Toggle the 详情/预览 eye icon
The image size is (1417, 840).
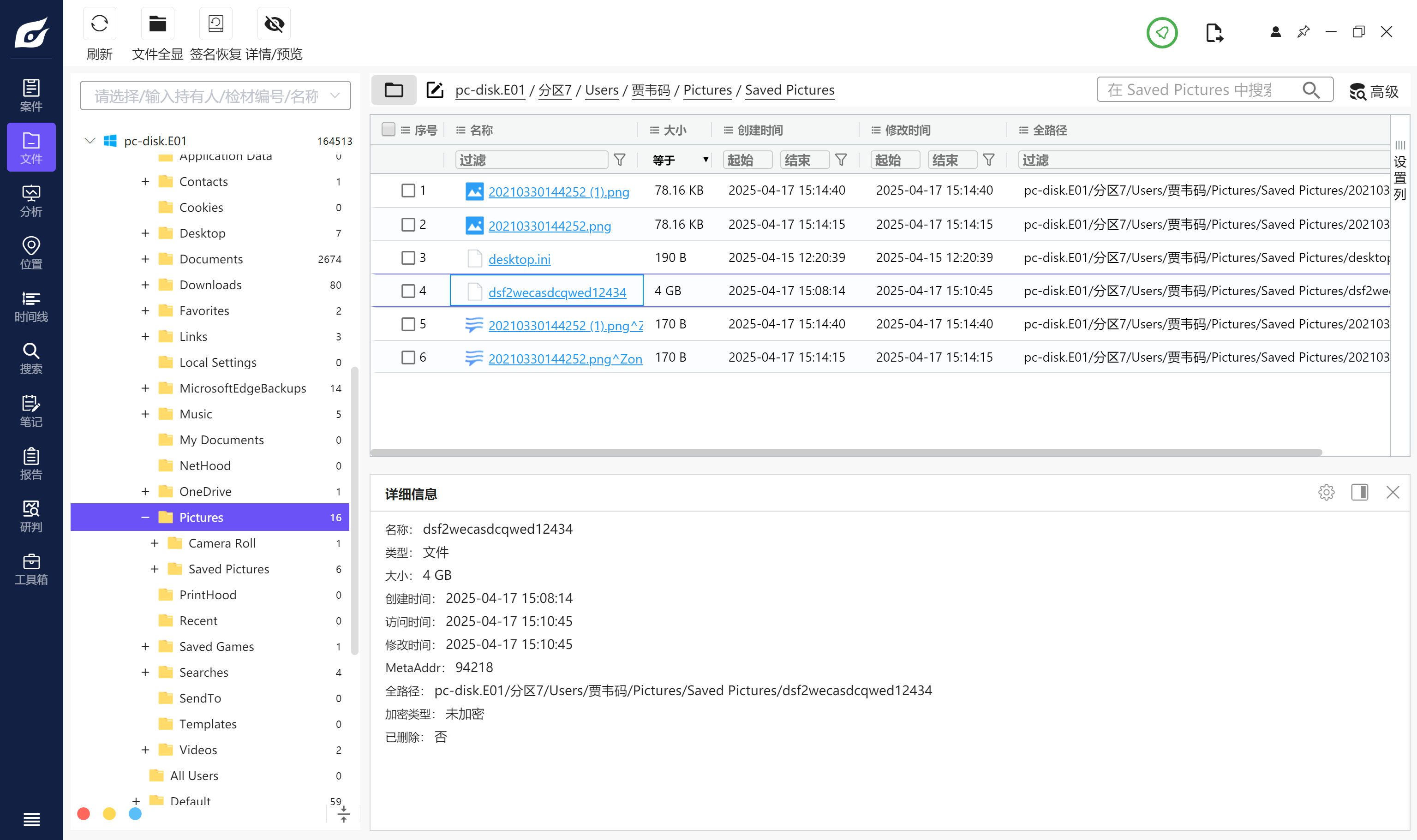pyautogui.click(x=274, y=24)
